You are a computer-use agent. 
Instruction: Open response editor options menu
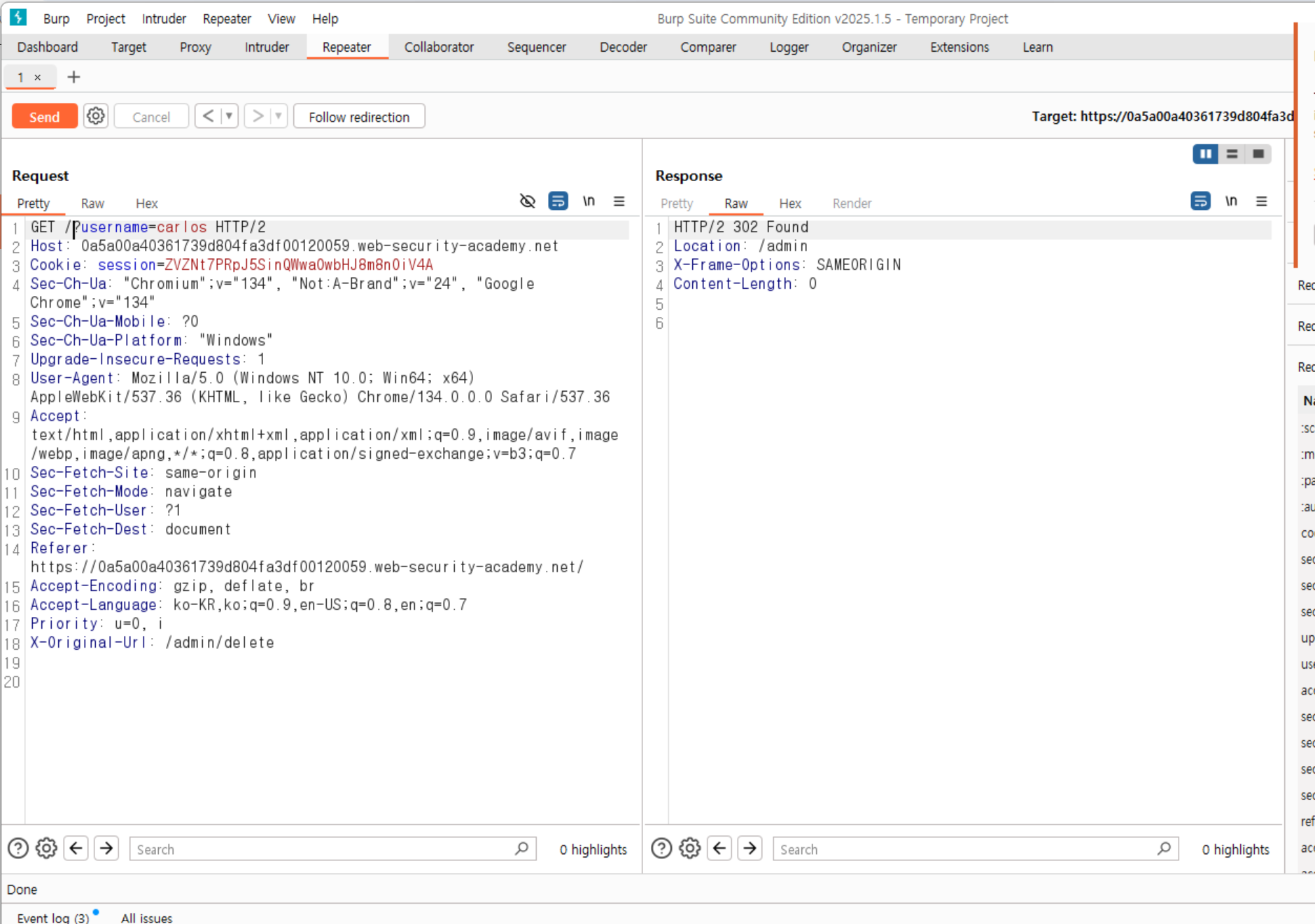[x=1262, y=201]
